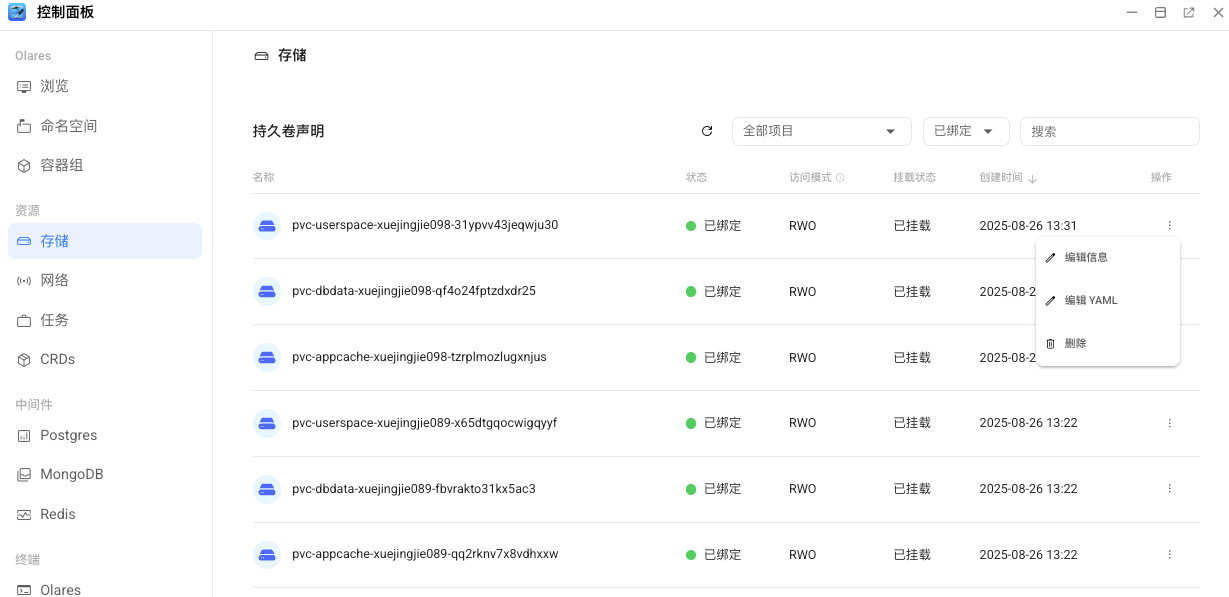The width and height of the screenshot is (1229, 597).
Task: Open pvc-appcache-xuejingjie098-tzrplmozlugxnjus volume link
Action: [x=419, y=357]
